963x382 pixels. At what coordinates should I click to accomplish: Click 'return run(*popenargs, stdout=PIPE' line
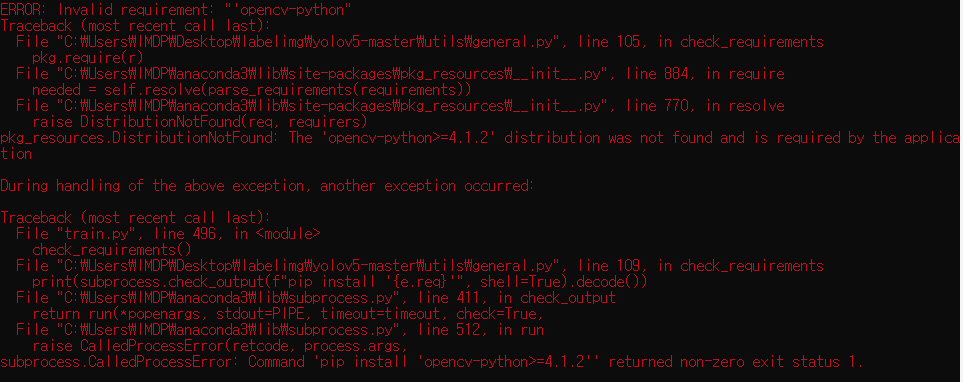coord(288,313)
